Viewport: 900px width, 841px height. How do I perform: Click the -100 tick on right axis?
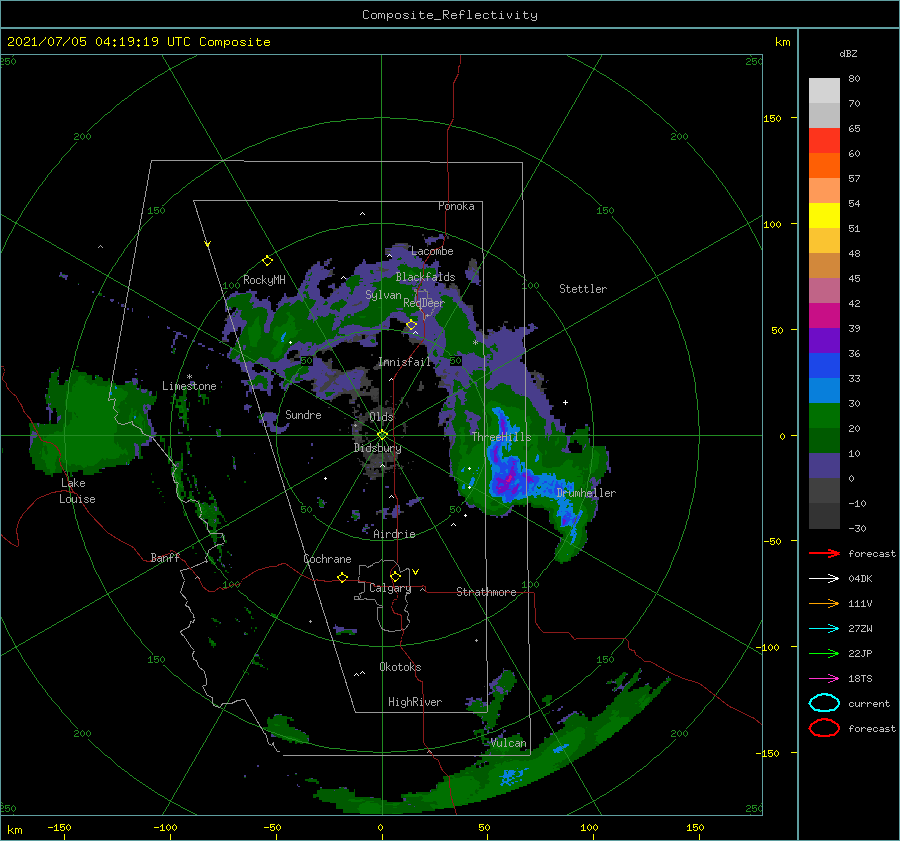[767, 647]
